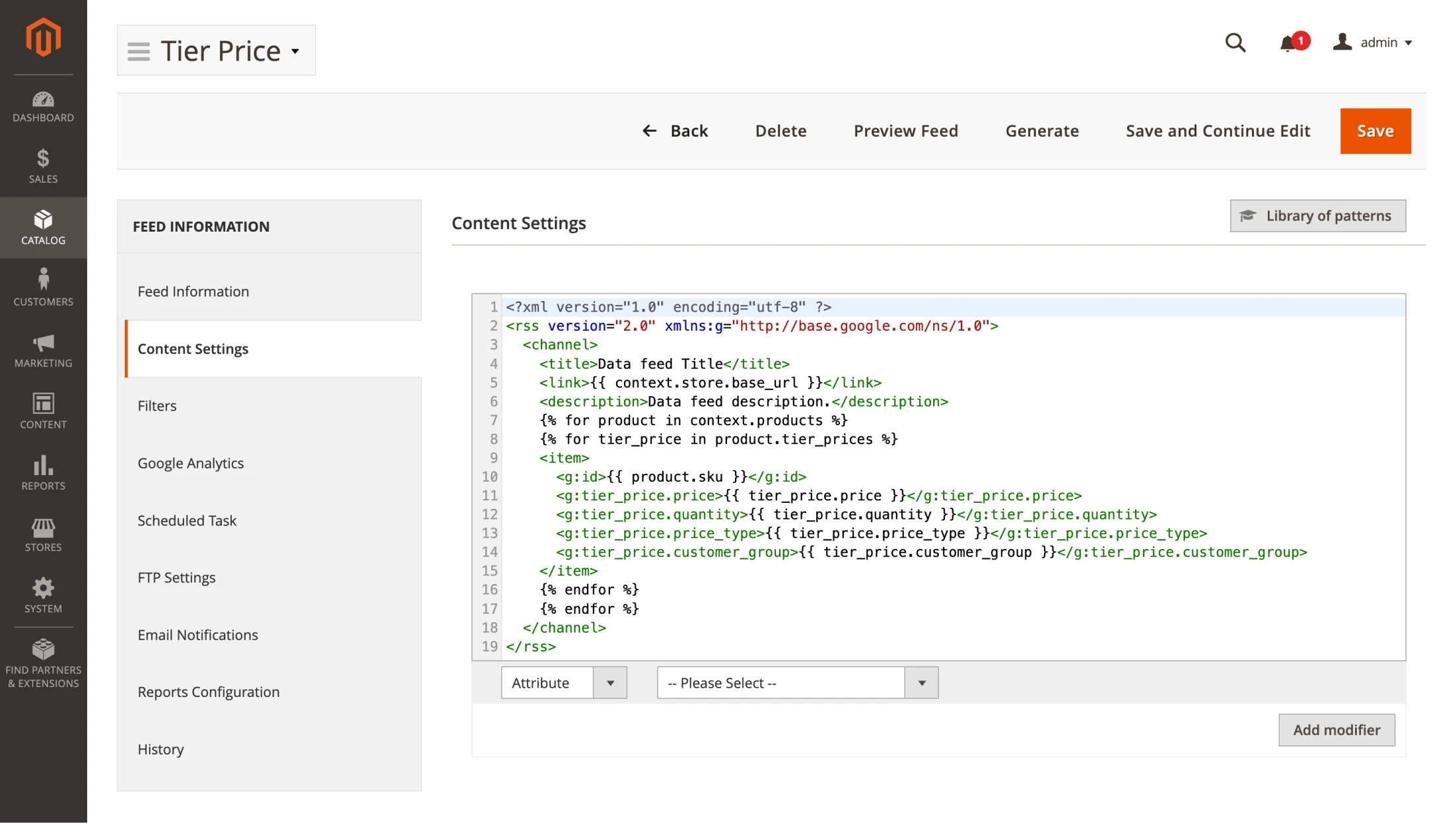Save the feed configuration
The width and height of the screenshot is (1456, 823).
click(1375, 131)
